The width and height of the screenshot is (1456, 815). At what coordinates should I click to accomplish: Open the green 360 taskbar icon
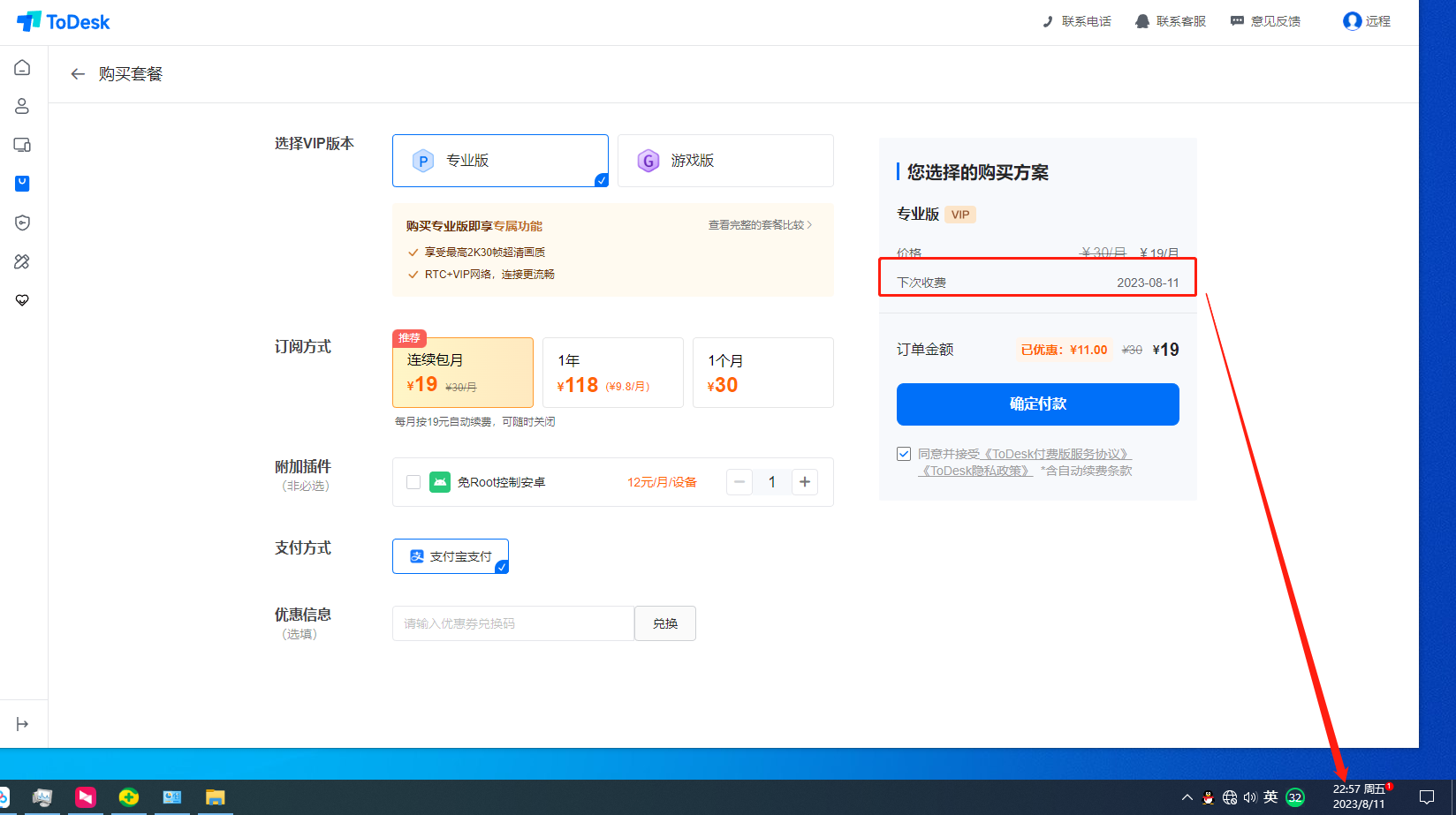tap(129, 797)
